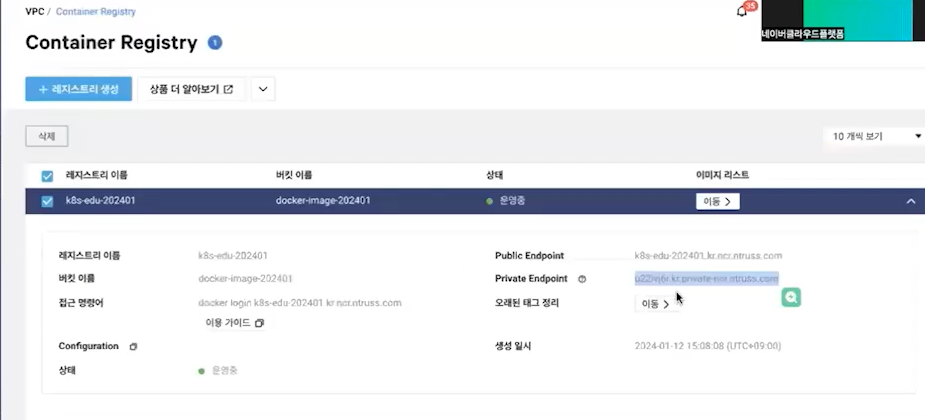Screen dimensions: 925x420
Task: Click the green magnifier search icon
Action: coord(791,297)
